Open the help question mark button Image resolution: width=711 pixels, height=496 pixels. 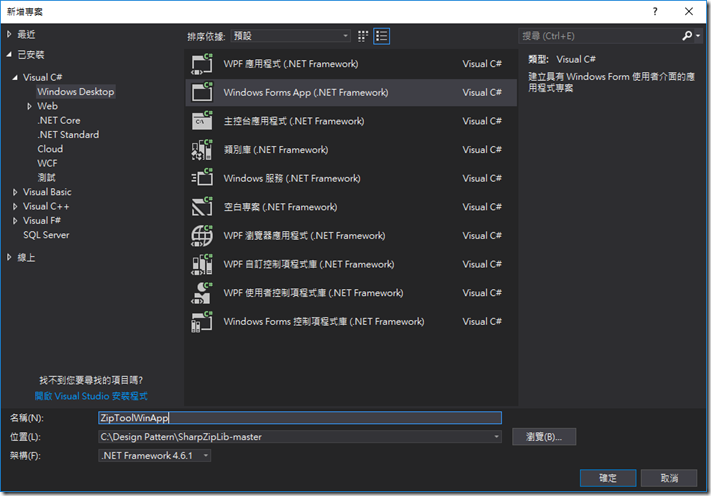(x=655, y=12)
